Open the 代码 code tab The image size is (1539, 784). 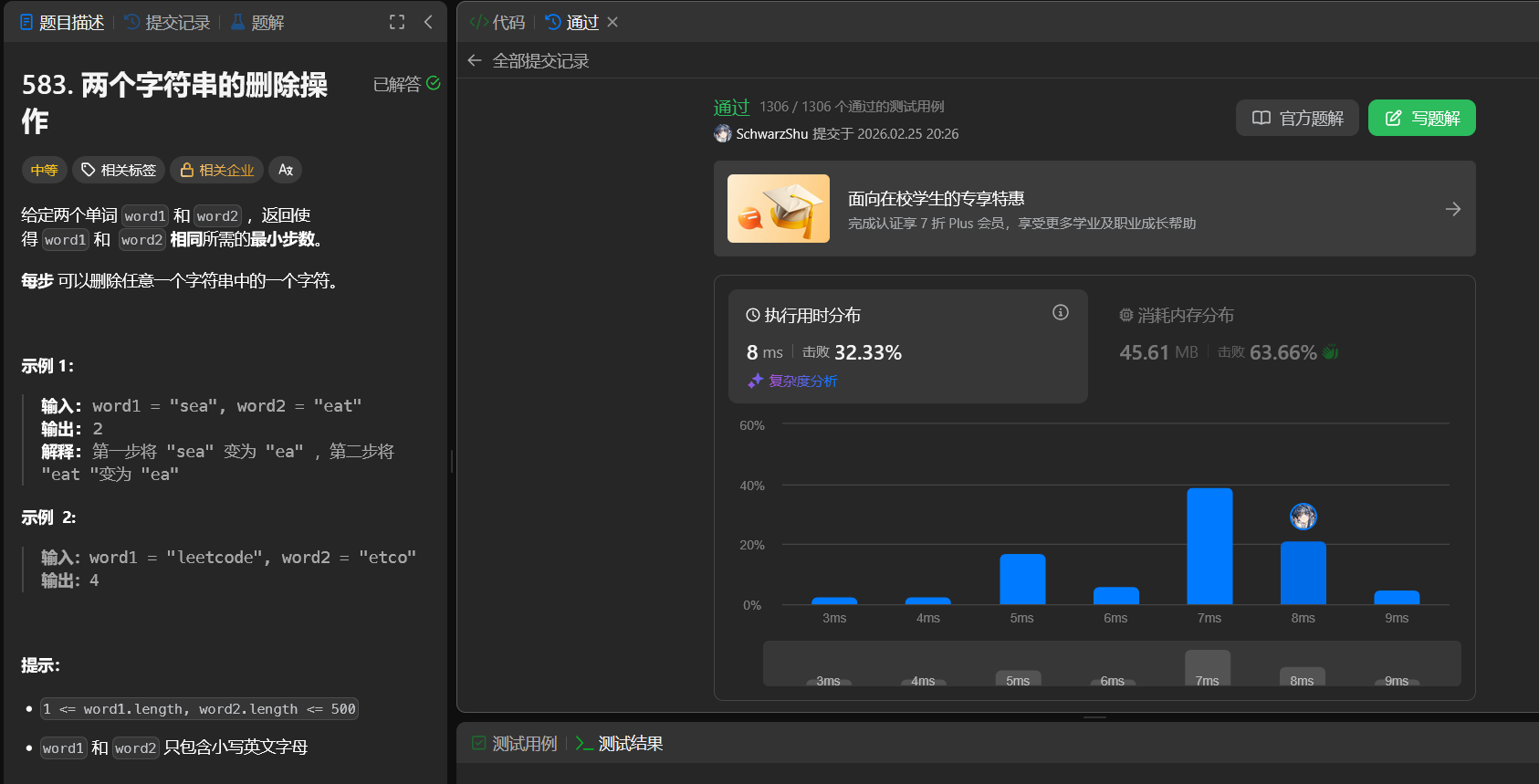tap(498, 22)
